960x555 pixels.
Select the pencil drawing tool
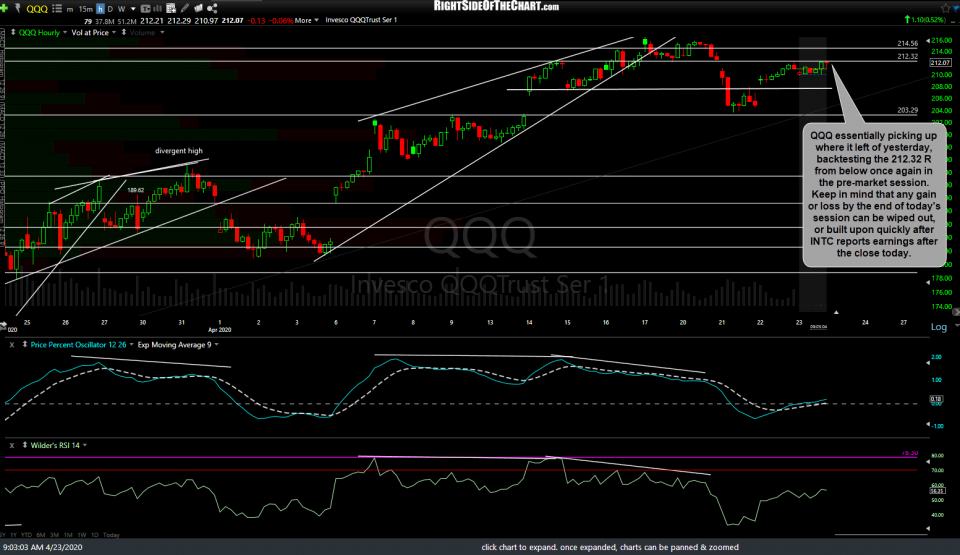(185, 9)
